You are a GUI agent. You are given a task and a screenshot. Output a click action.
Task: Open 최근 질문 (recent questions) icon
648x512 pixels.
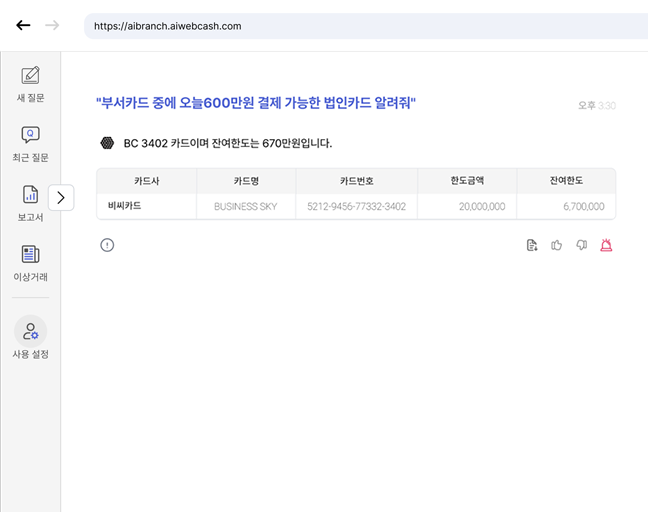tap(30, 136)
